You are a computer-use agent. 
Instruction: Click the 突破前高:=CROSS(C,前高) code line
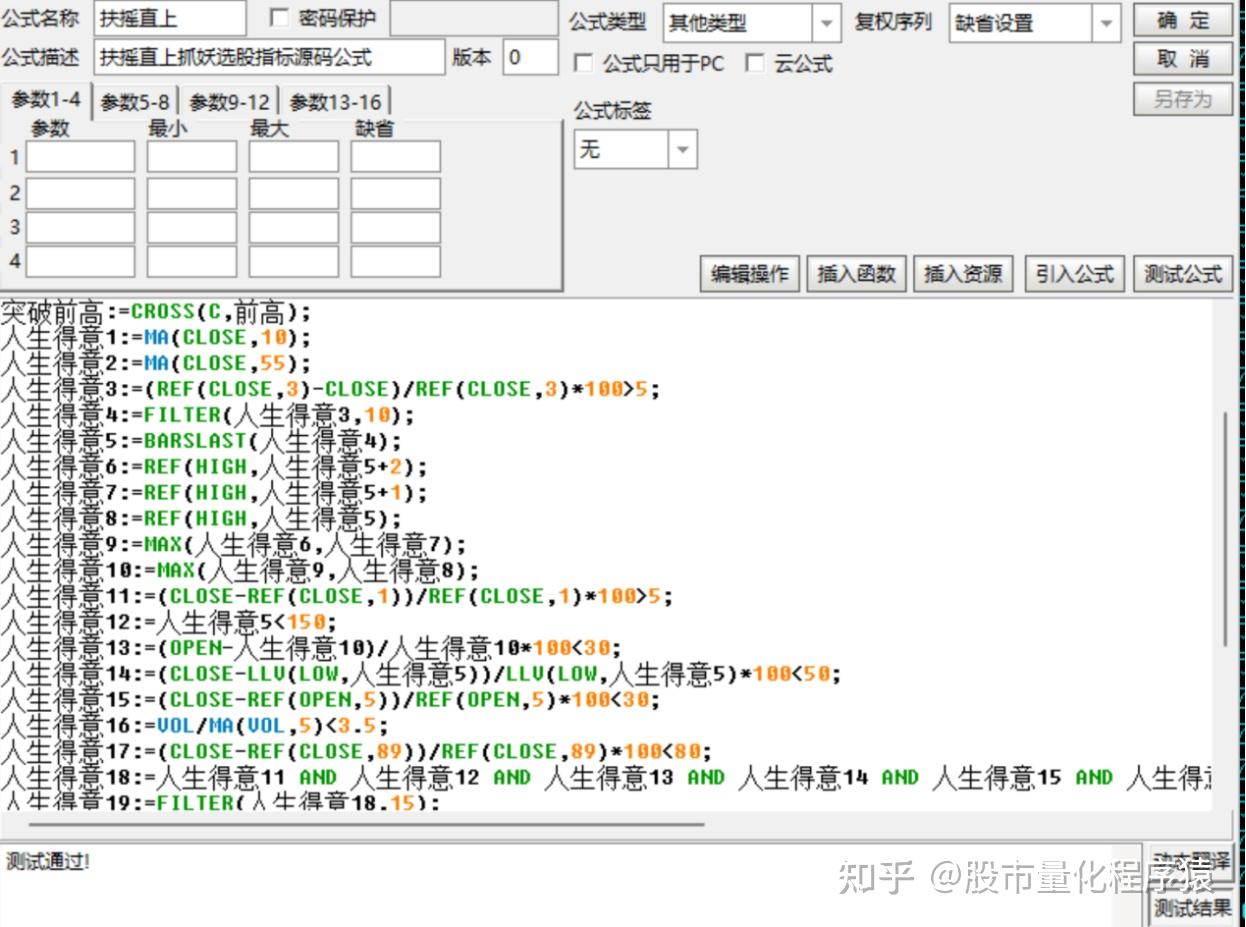pyautogui.click(x=156, y=311)
